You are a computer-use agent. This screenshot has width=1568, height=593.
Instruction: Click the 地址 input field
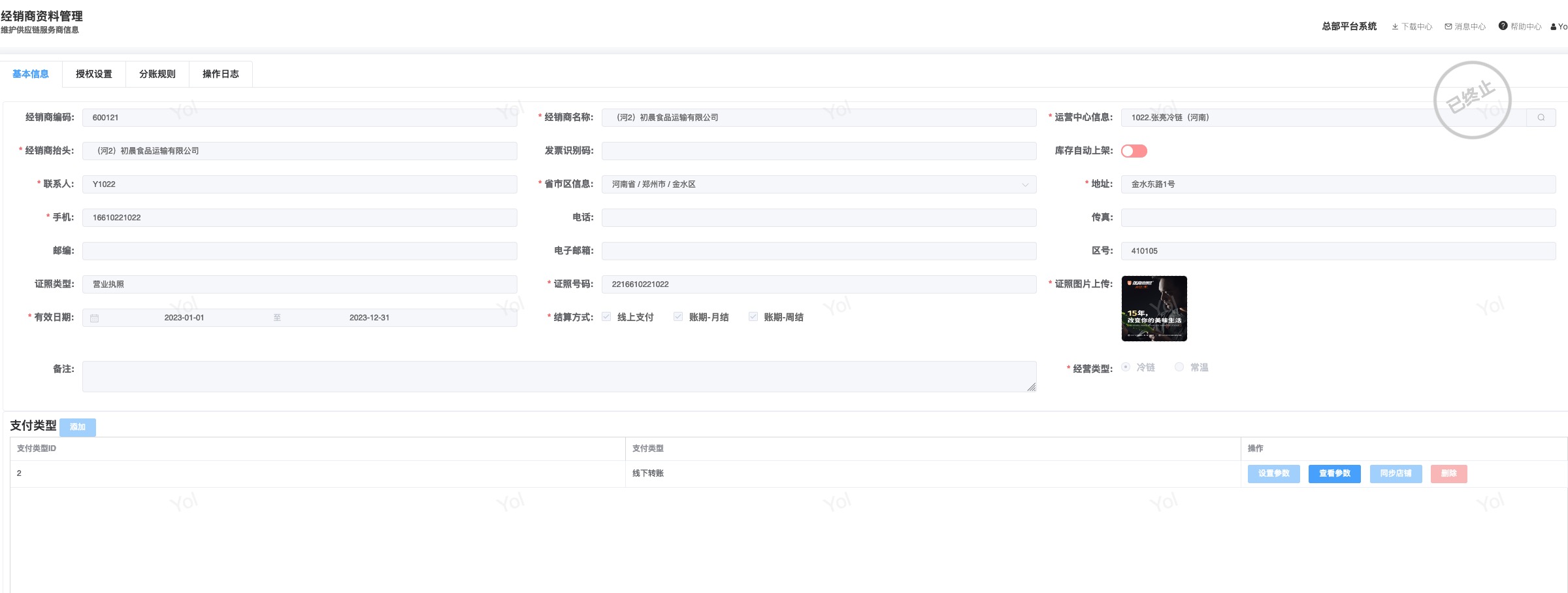point(1339,184)
